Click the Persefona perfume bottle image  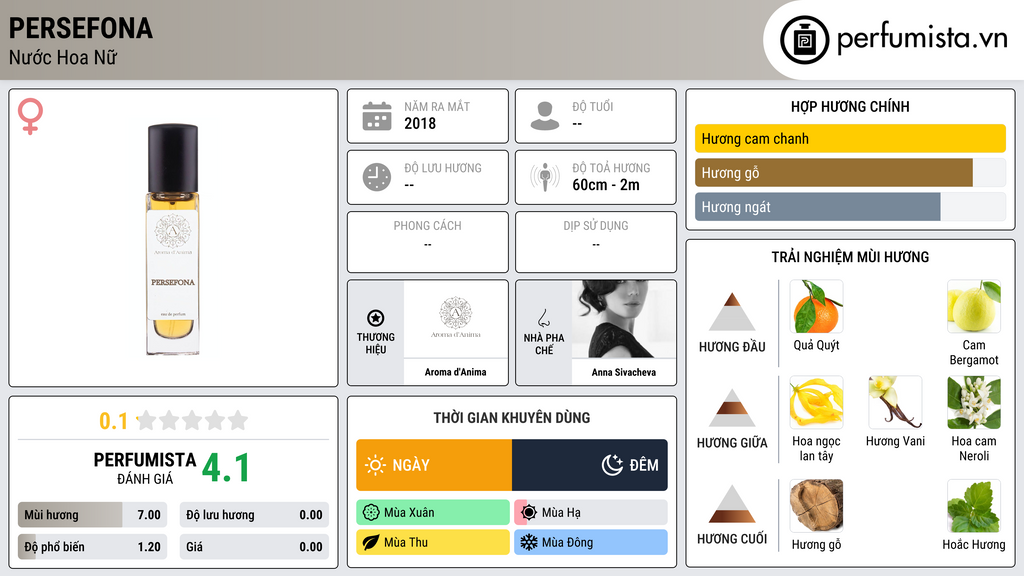(x=172, y=239)
